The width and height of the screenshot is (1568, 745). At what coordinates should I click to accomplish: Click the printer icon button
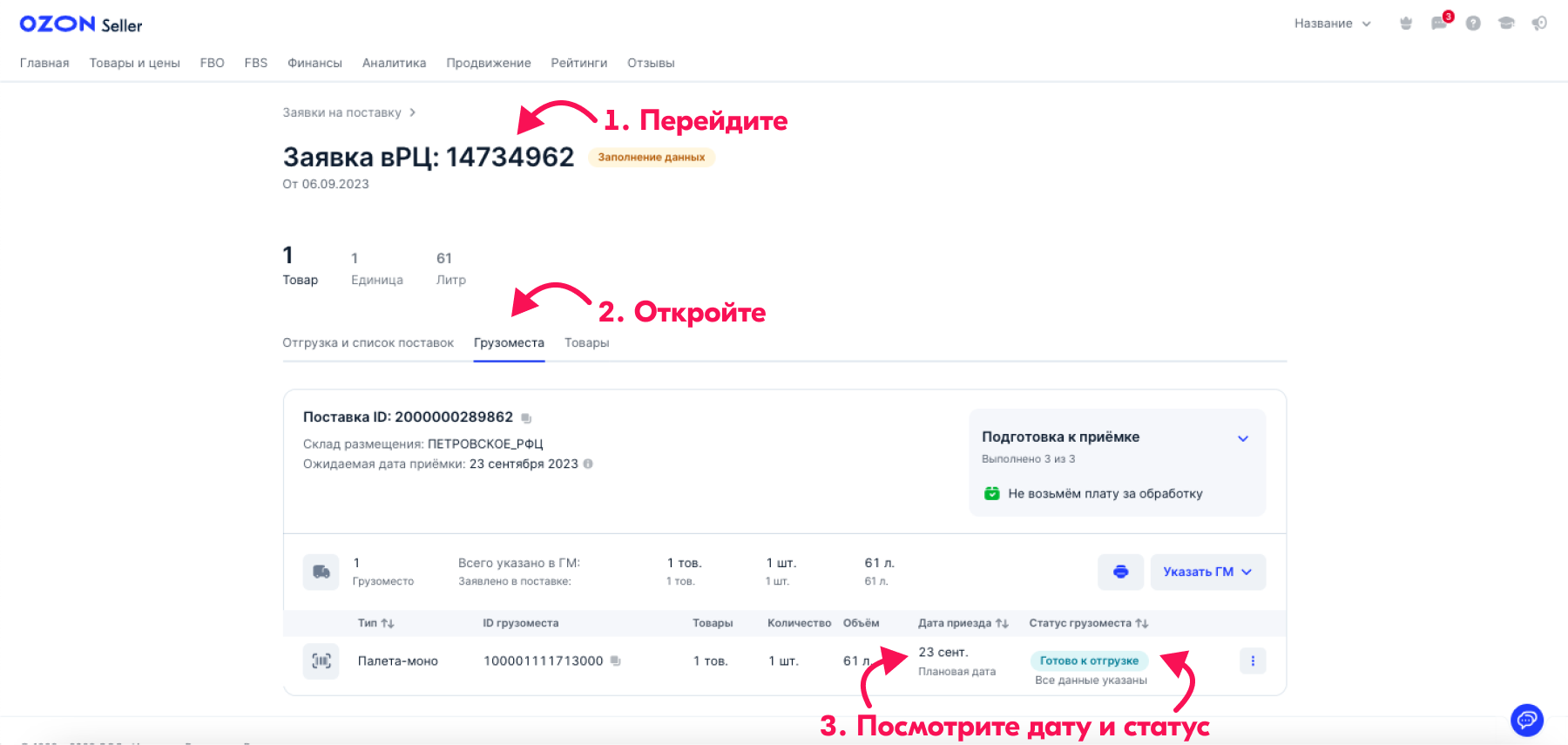click(1120, 572)
